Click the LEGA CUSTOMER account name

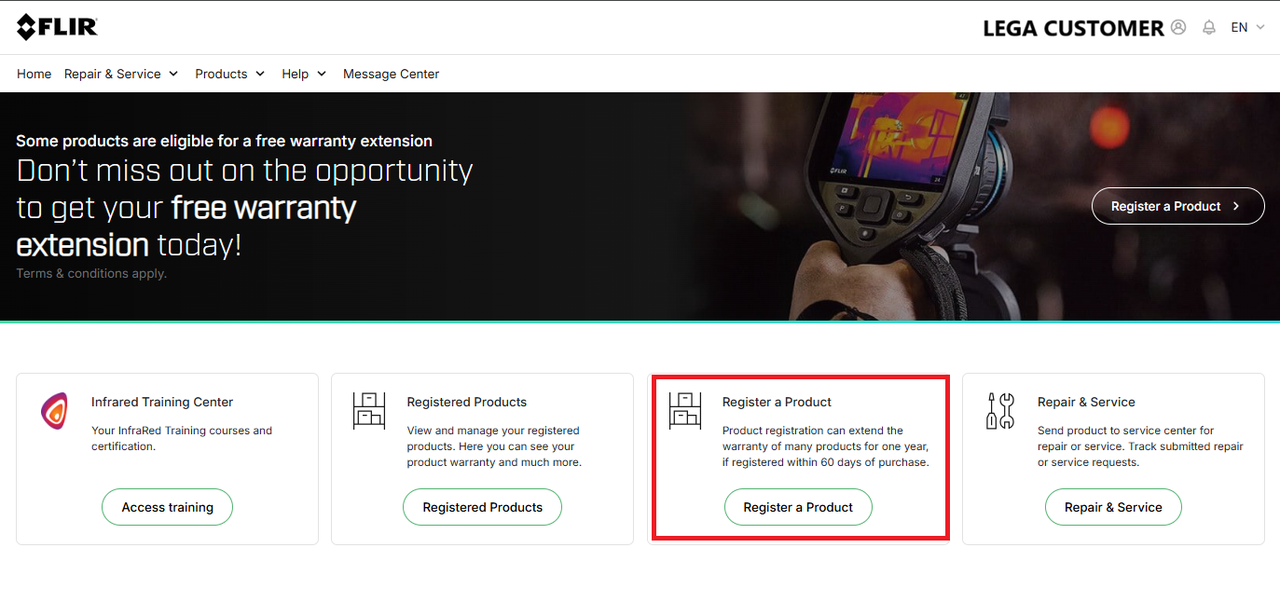coord(1073,28)
